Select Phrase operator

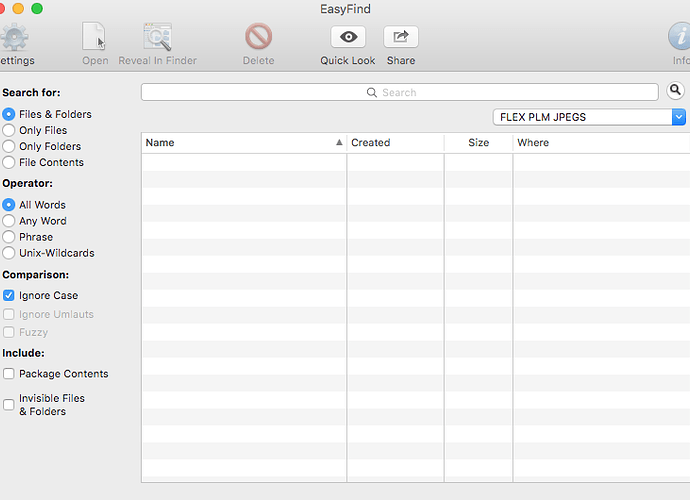pyautogui.click(x=8, y=237)
